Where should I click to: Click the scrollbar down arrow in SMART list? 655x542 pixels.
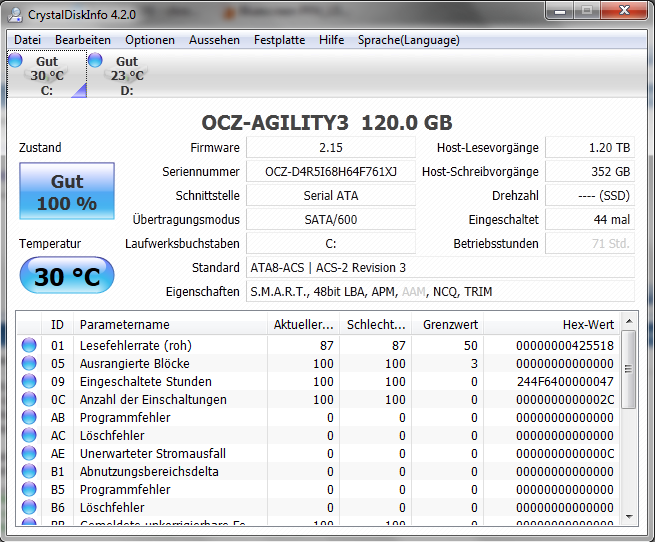tap(629, 517)
